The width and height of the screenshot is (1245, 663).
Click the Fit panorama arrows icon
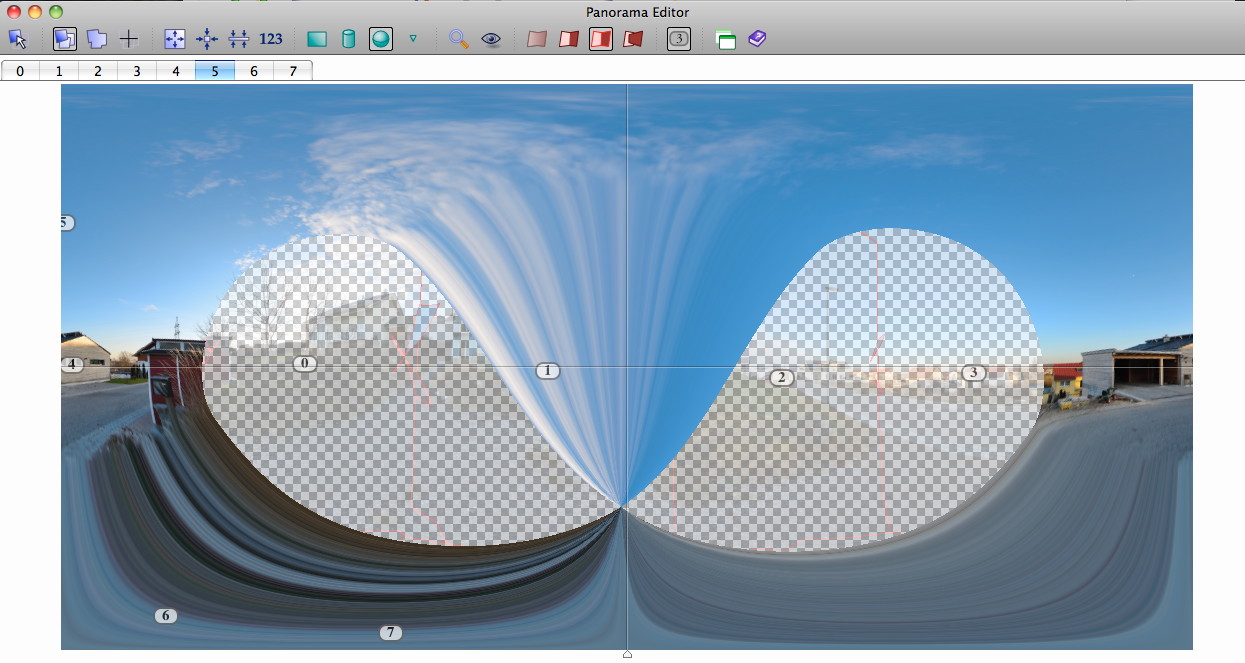[x=175, y=39]
